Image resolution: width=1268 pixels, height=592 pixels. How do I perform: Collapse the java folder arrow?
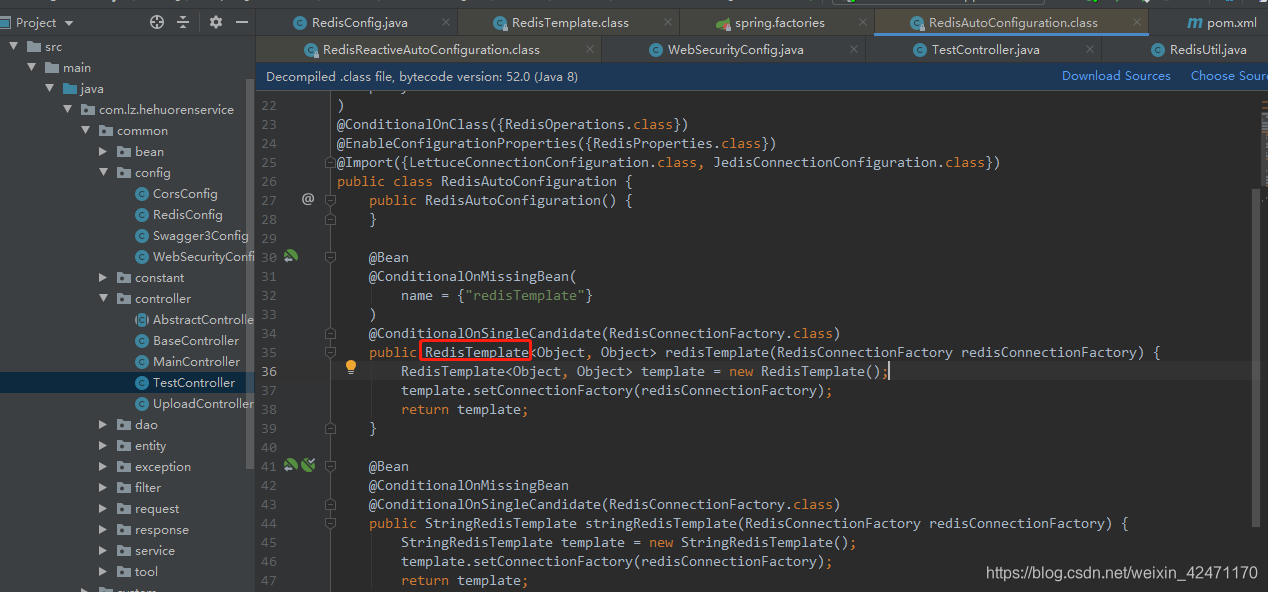click(x=50, y=89)
